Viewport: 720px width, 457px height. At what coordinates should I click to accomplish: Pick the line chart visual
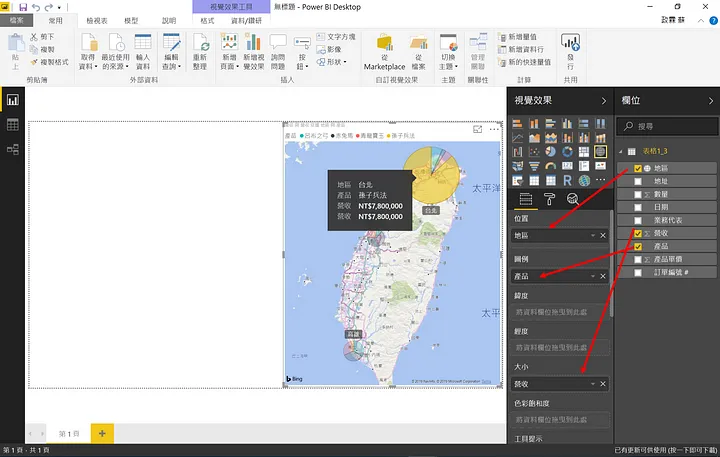tap(518, 138)
